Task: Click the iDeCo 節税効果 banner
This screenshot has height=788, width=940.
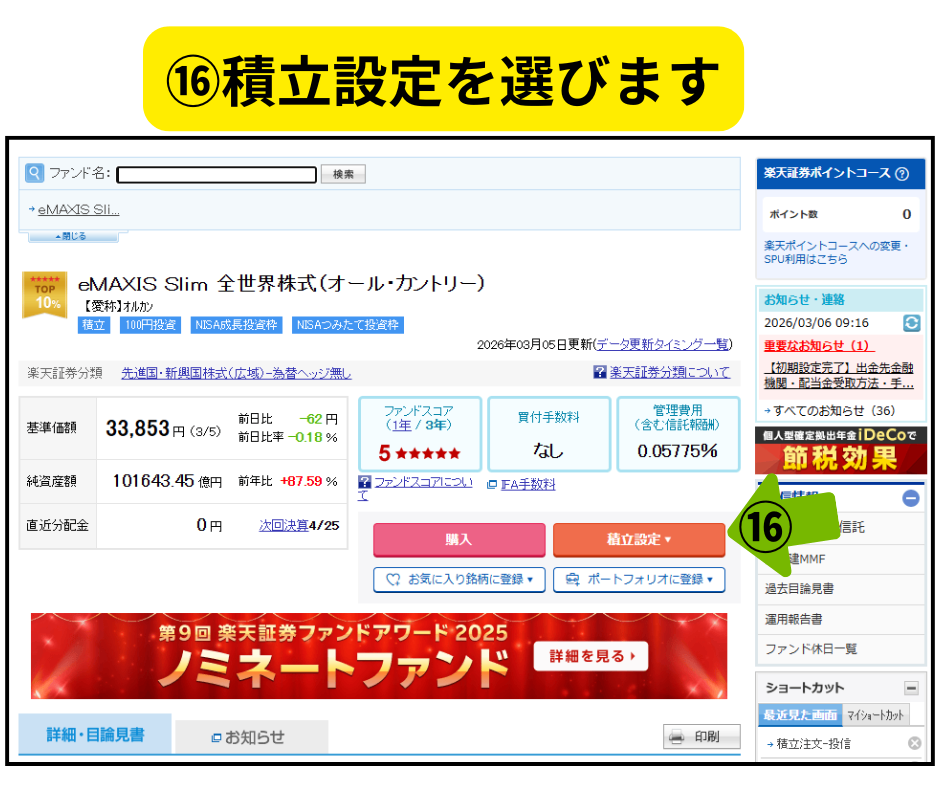Action: tap(841, 450)
